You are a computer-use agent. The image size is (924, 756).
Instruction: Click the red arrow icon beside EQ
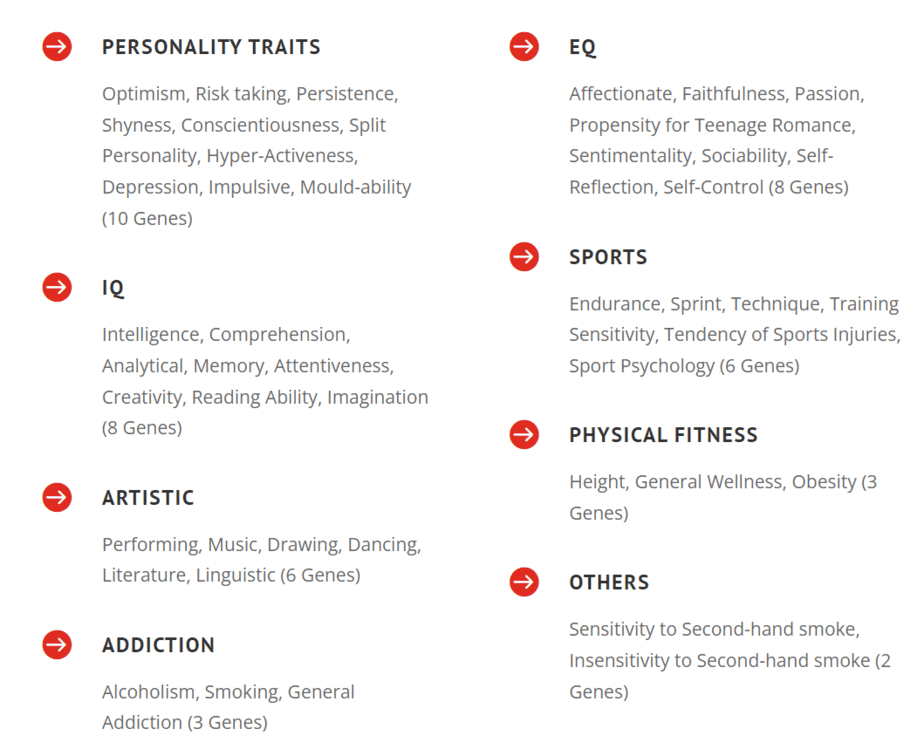click(524, 47)
